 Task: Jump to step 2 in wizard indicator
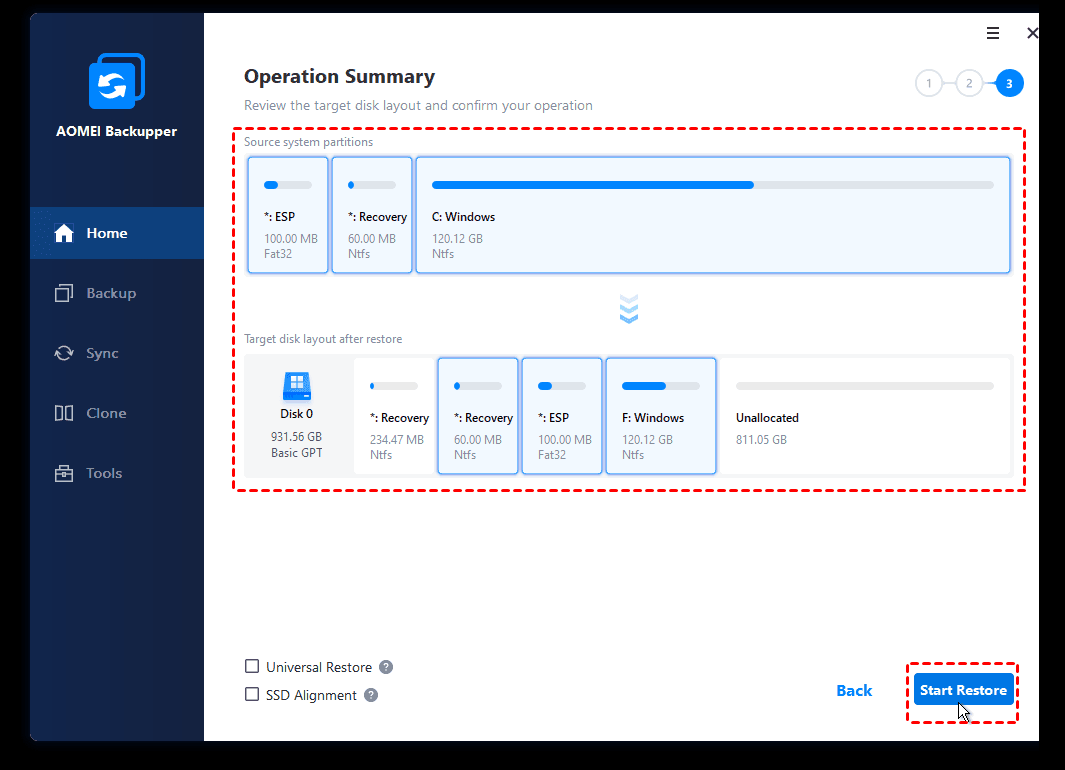tap(969, 84)
